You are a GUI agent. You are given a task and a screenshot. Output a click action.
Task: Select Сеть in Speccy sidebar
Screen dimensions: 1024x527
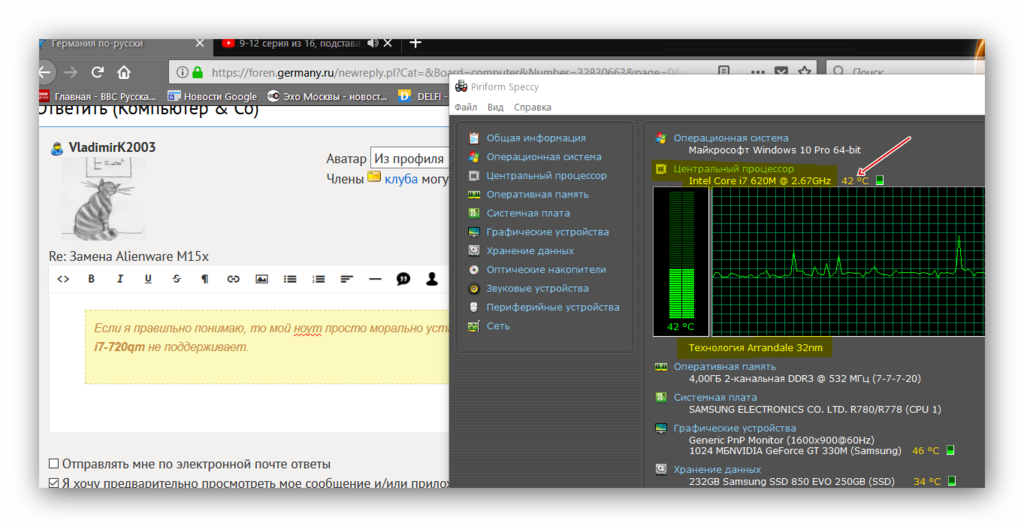click(498, 326)
